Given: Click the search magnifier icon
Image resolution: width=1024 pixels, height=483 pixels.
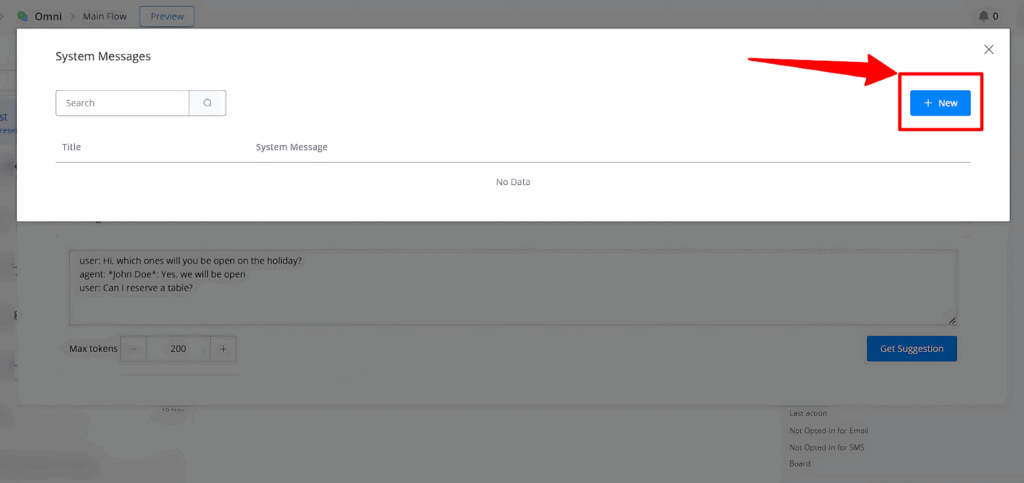Looking at the screenshot, I should 208,103.
